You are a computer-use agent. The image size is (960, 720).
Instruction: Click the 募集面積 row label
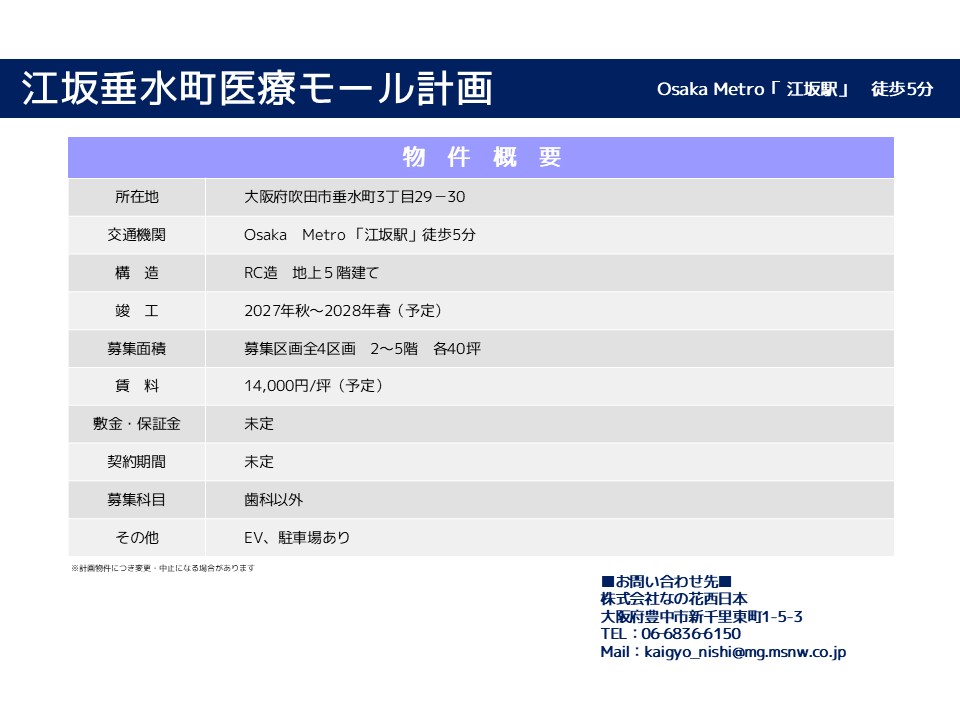[x=137, y=349]
